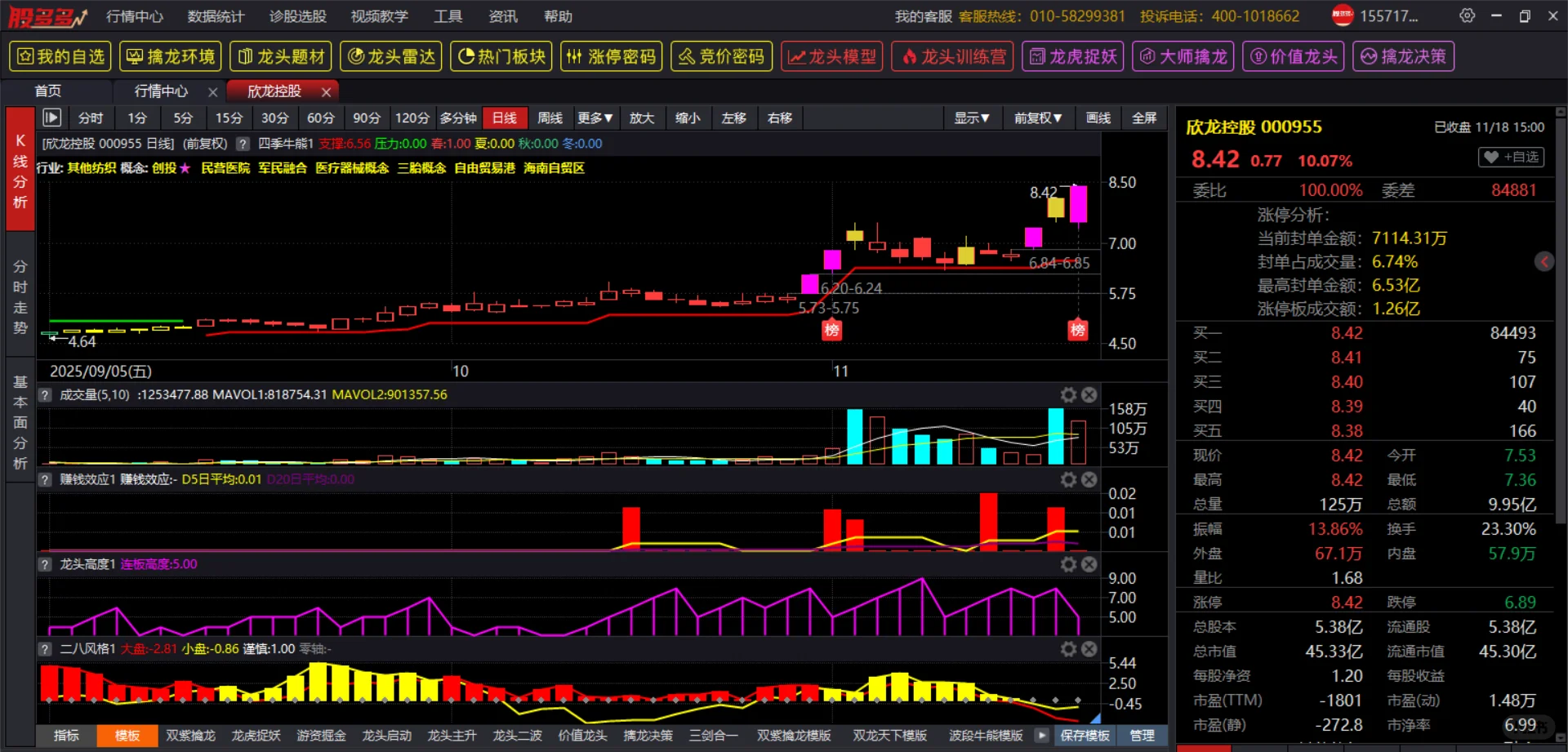Click help icon beside 二八风格1

(x=46, y=649)
